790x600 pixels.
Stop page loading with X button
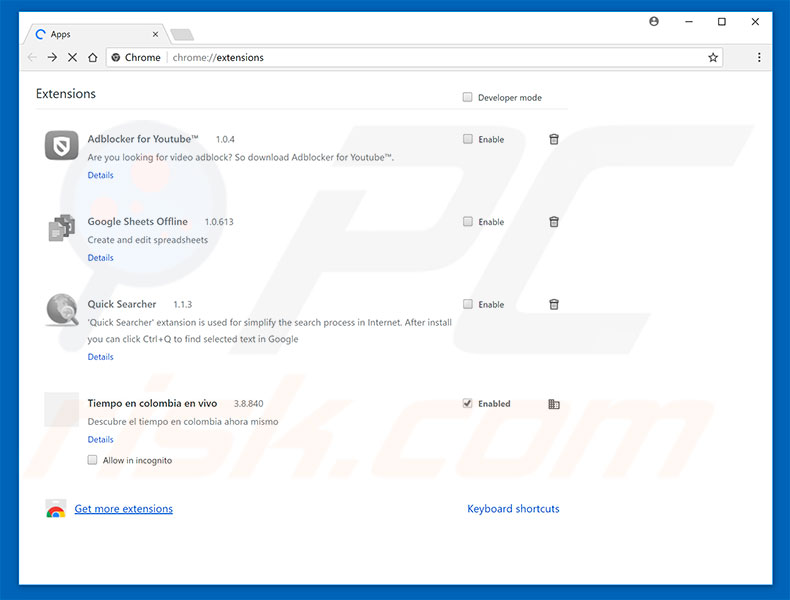[73, 57]
